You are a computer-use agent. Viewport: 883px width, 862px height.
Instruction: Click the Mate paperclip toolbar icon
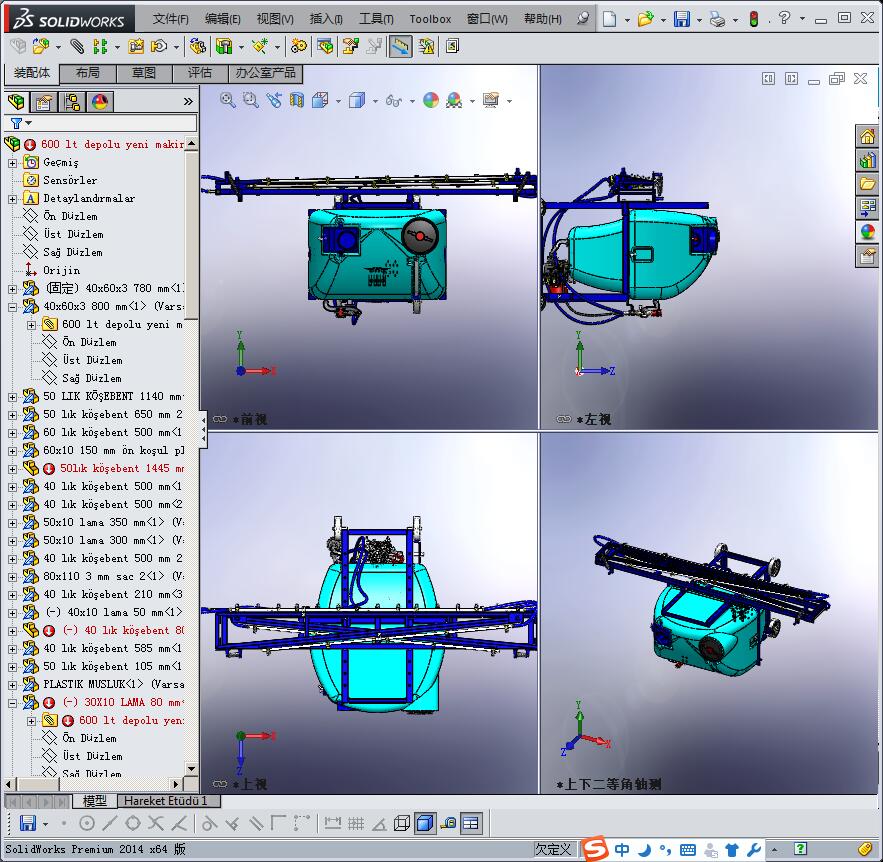point(77,46)
